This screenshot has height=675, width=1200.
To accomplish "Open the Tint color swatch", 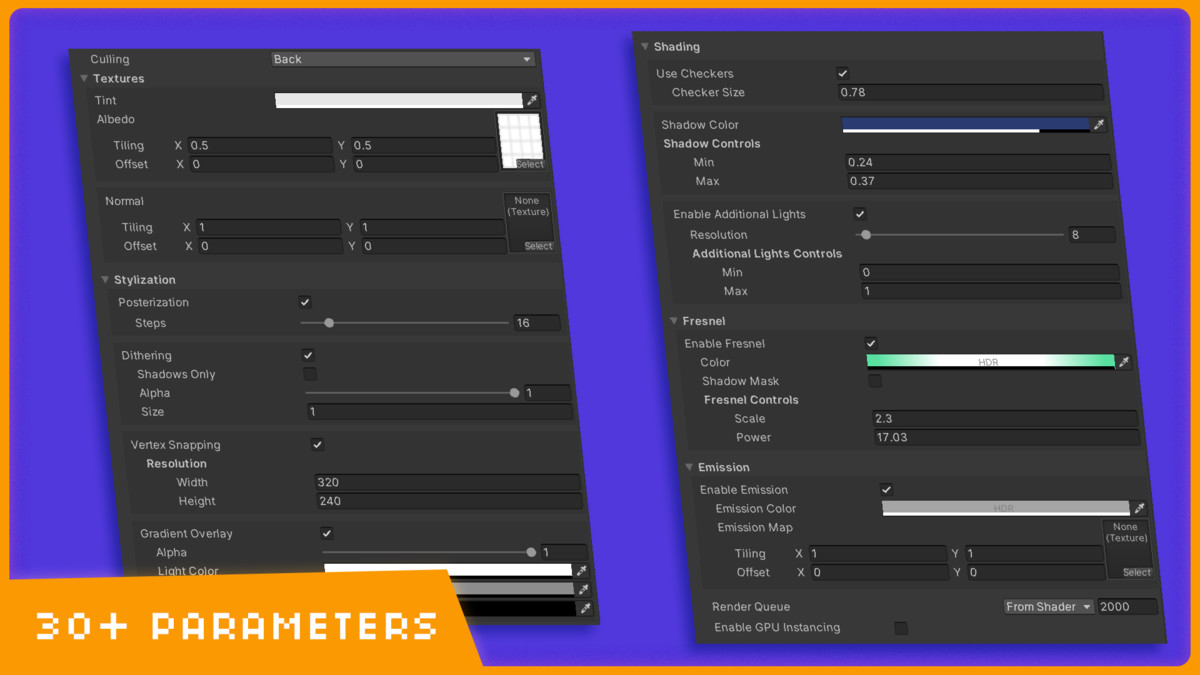I will [x=399, y=100].
